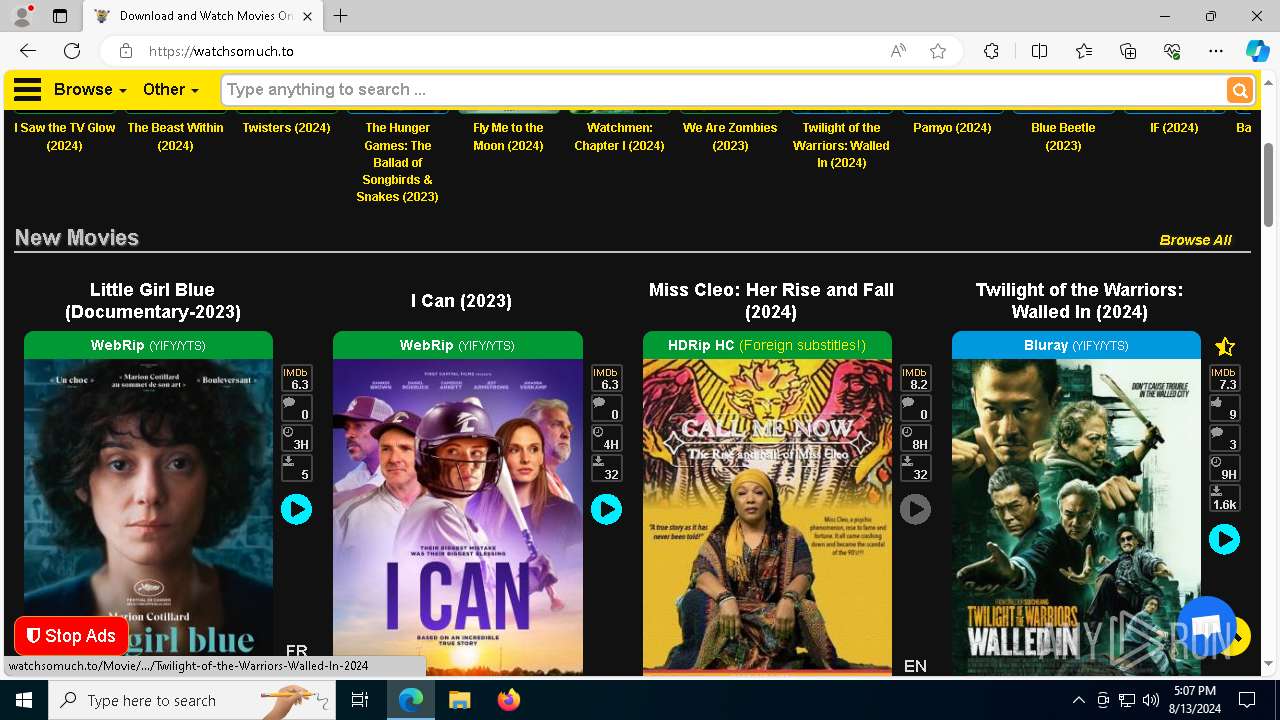This screenshot has width=1280, height=720.
Task: Click the search input field
Action: point(723,90)
